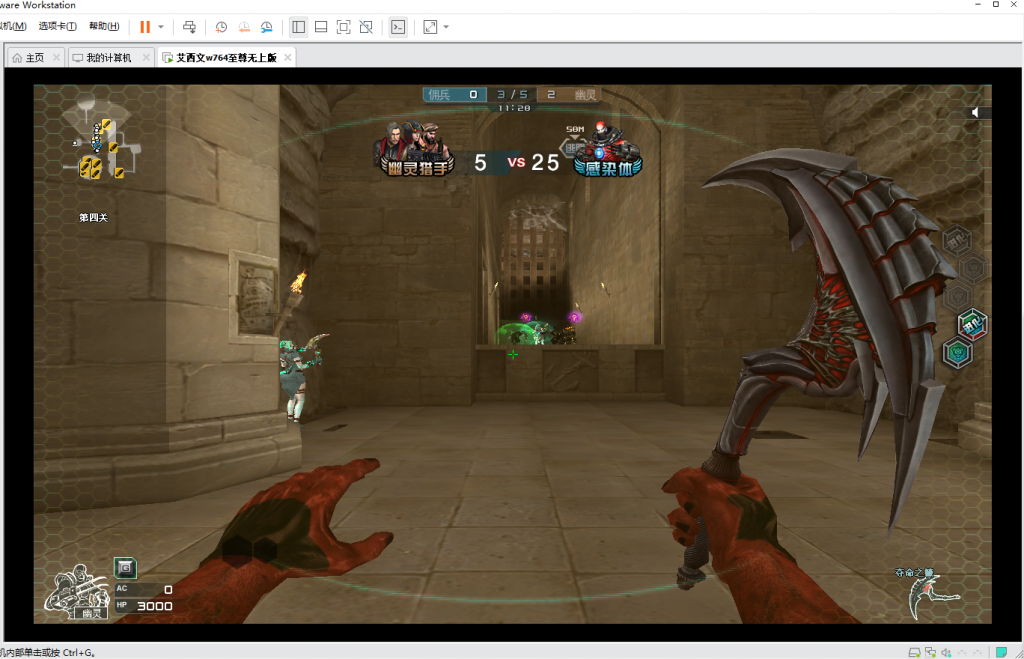This screenshot has height=659, width=1024.
Task: Open the 帮助(H) menu
Action: (104, 26)
